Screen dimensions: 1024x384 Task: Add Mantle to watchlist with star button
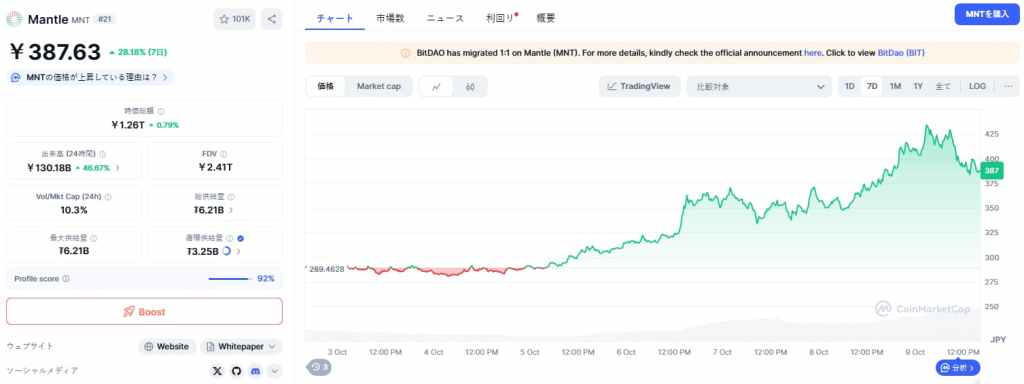pyautogui.click(x=234, y=19)
